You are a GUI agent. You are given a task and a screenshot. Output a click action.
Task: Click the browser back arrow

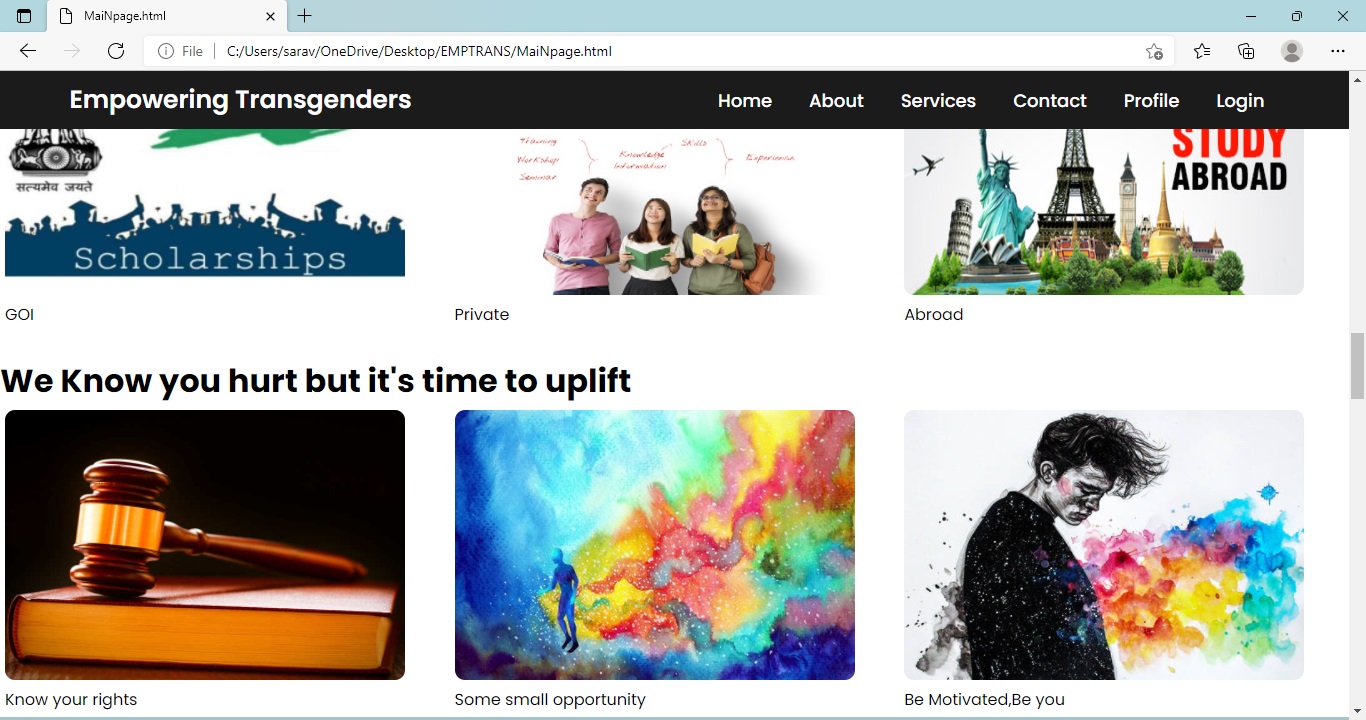click(28, 51)
